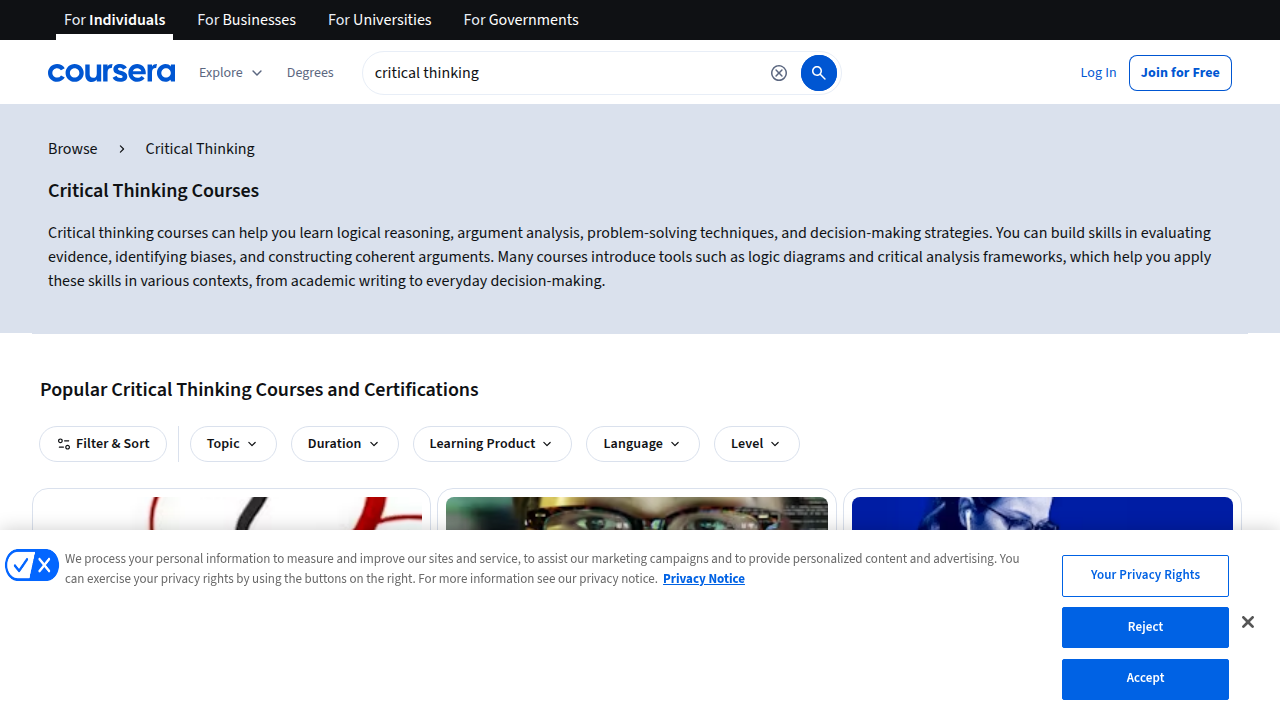Click the Critical Thinking Courses heading
This screenshot has width=1280, height=720.
point(153,191)
